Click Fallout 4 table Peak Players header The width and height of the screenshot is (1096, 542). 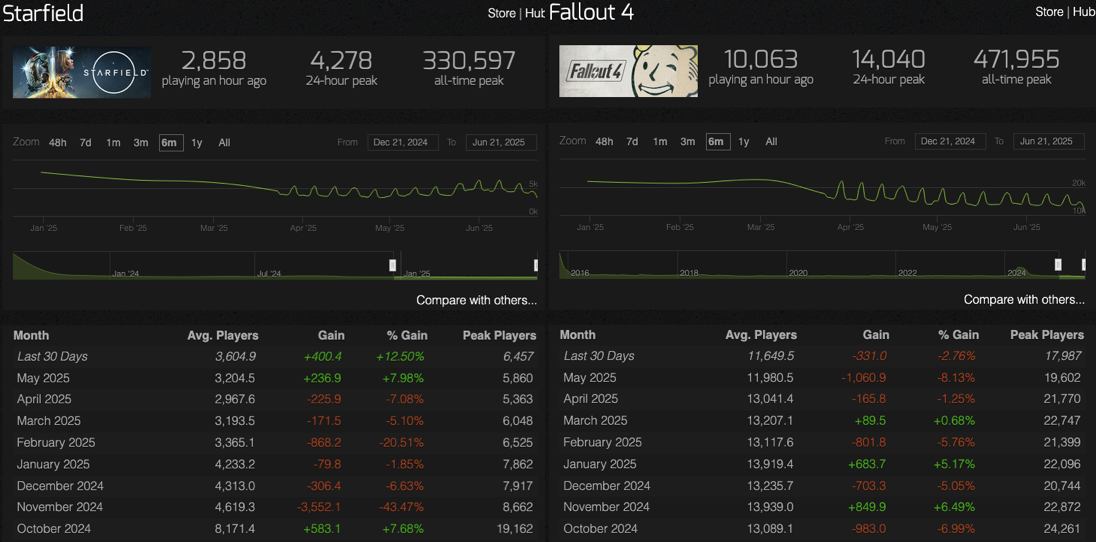(x=1047, y=335)
